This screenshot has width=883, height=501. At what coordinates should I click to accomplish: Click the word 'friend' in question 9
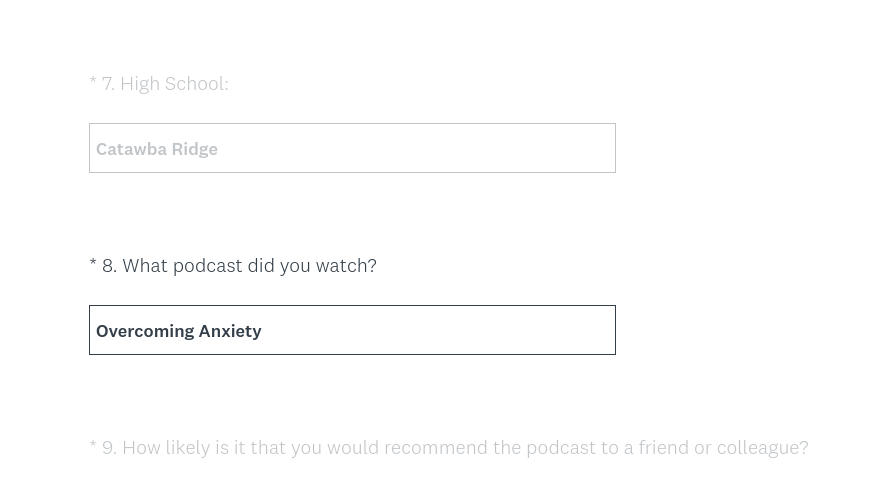[664, 447]
